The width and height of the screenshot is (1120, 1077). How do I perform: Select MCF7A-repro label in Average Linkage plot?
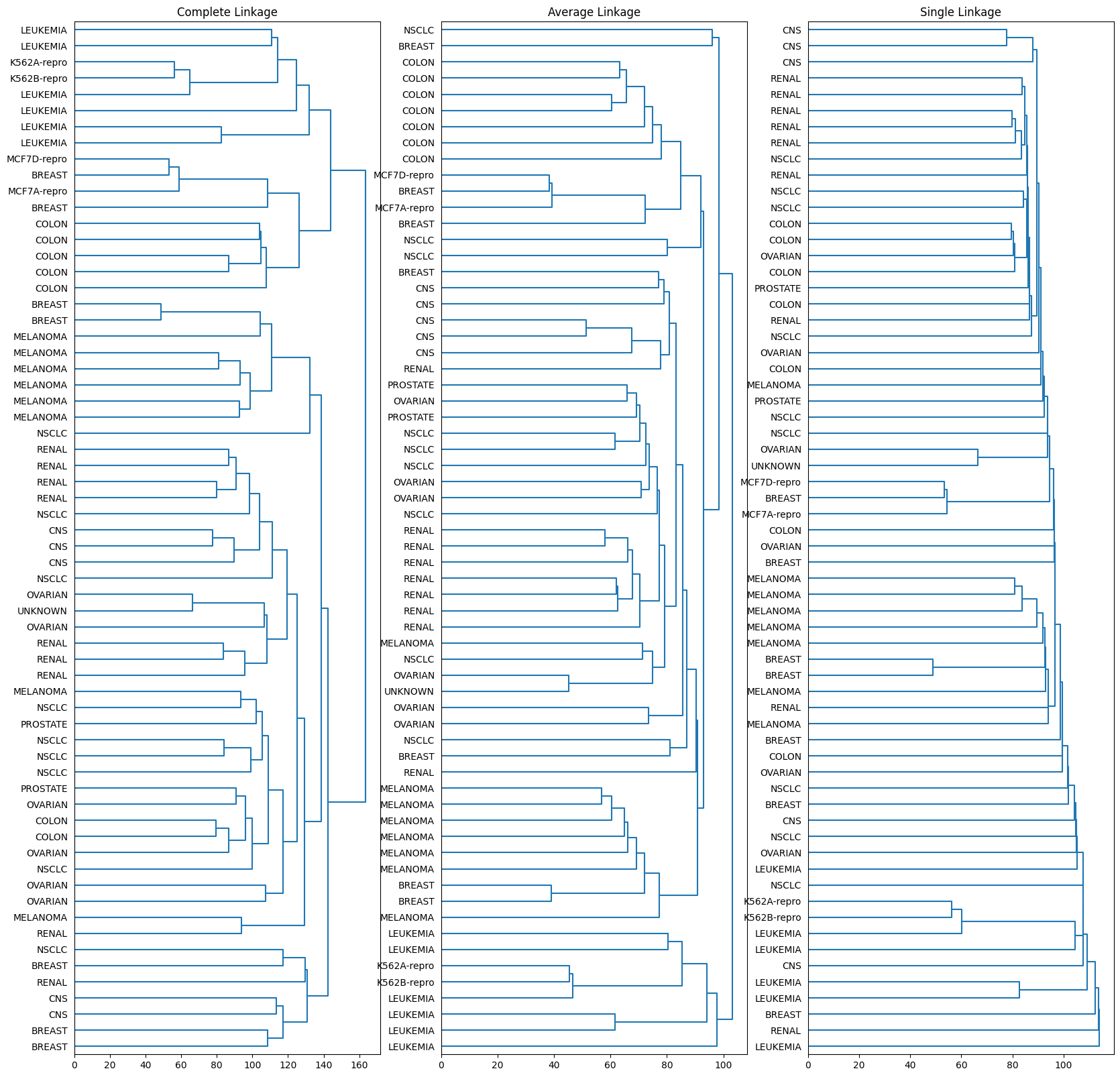(x=404, y=208)
